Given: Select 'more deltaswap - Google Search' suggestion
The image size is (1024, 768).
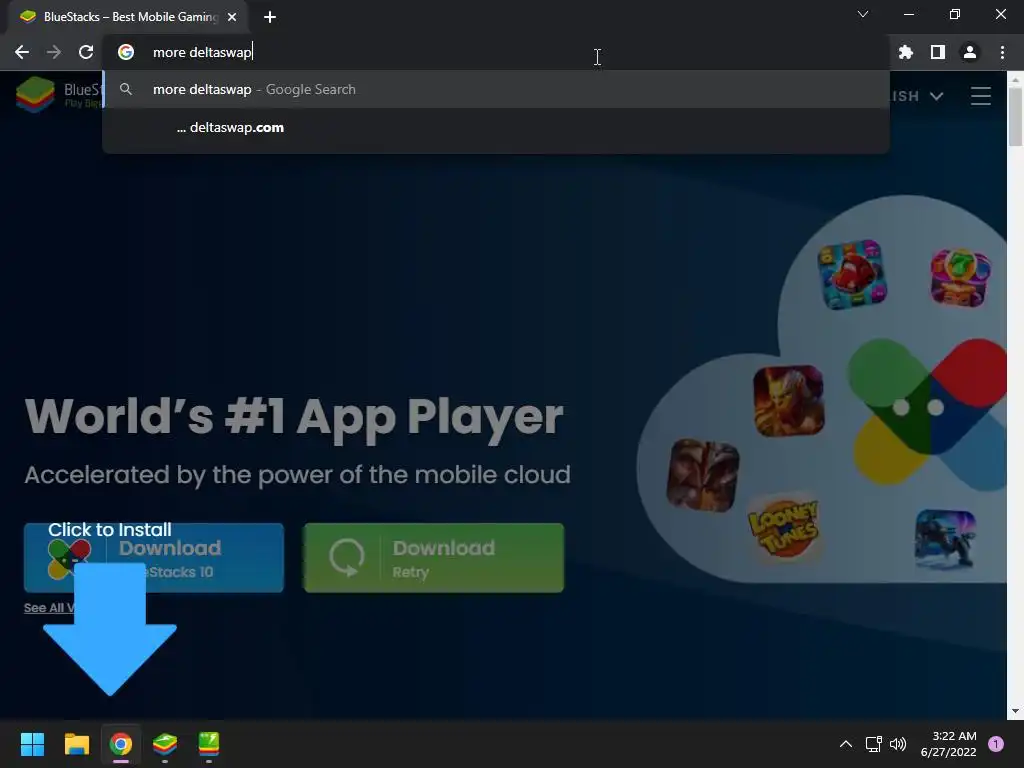Looking at the screenshot, I should (496, 89).
